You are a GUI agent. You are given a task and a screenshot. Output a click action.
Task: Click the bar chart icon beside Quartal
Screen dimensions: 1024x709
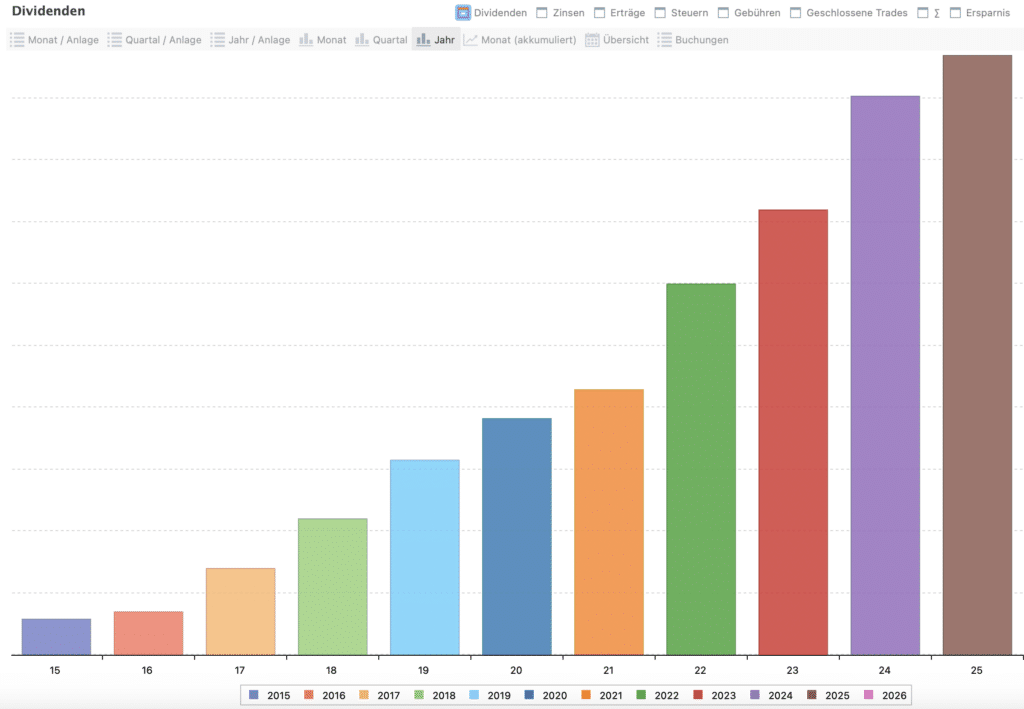(x=362, y=40)
